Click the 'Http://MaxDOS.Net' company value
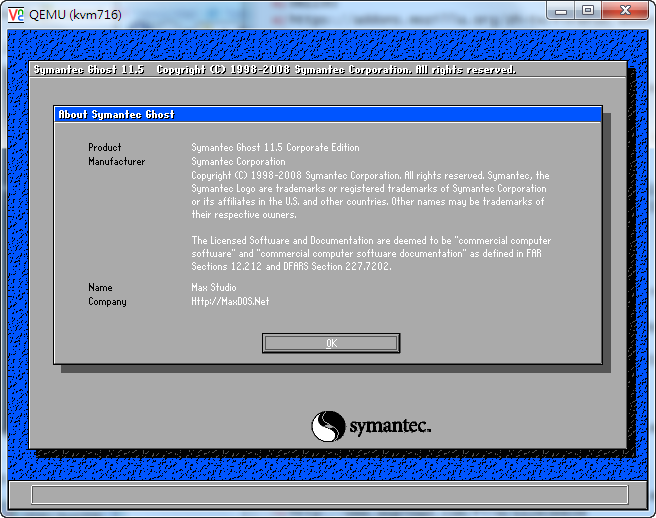Viewport: 656px width, 518px height. click(230, 301)
